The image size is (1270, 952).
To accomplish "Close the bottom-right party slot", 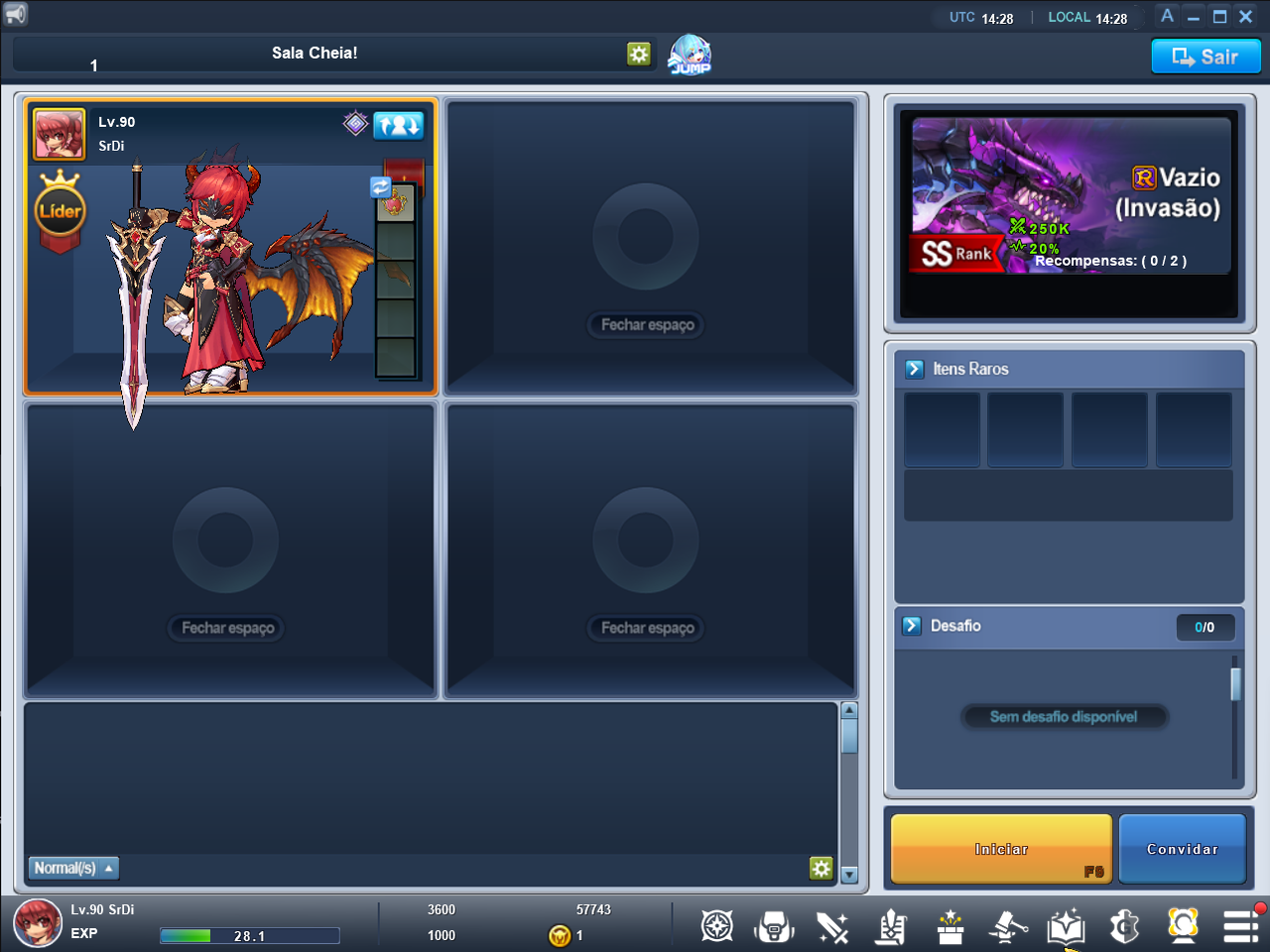I will point(648,629).
